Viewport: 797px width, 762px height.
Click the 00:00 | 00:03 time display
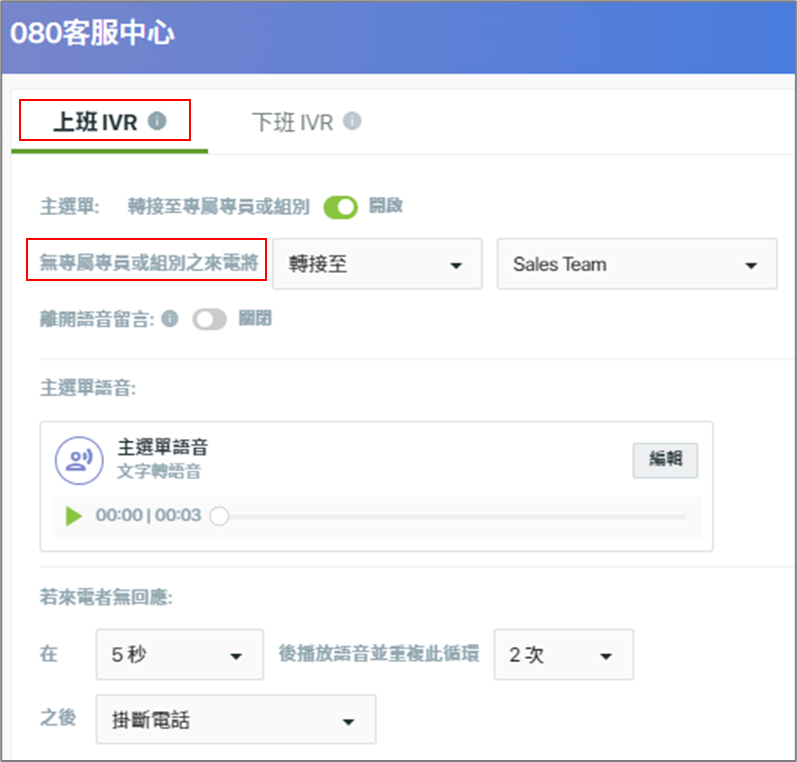(x=148, y=515)
